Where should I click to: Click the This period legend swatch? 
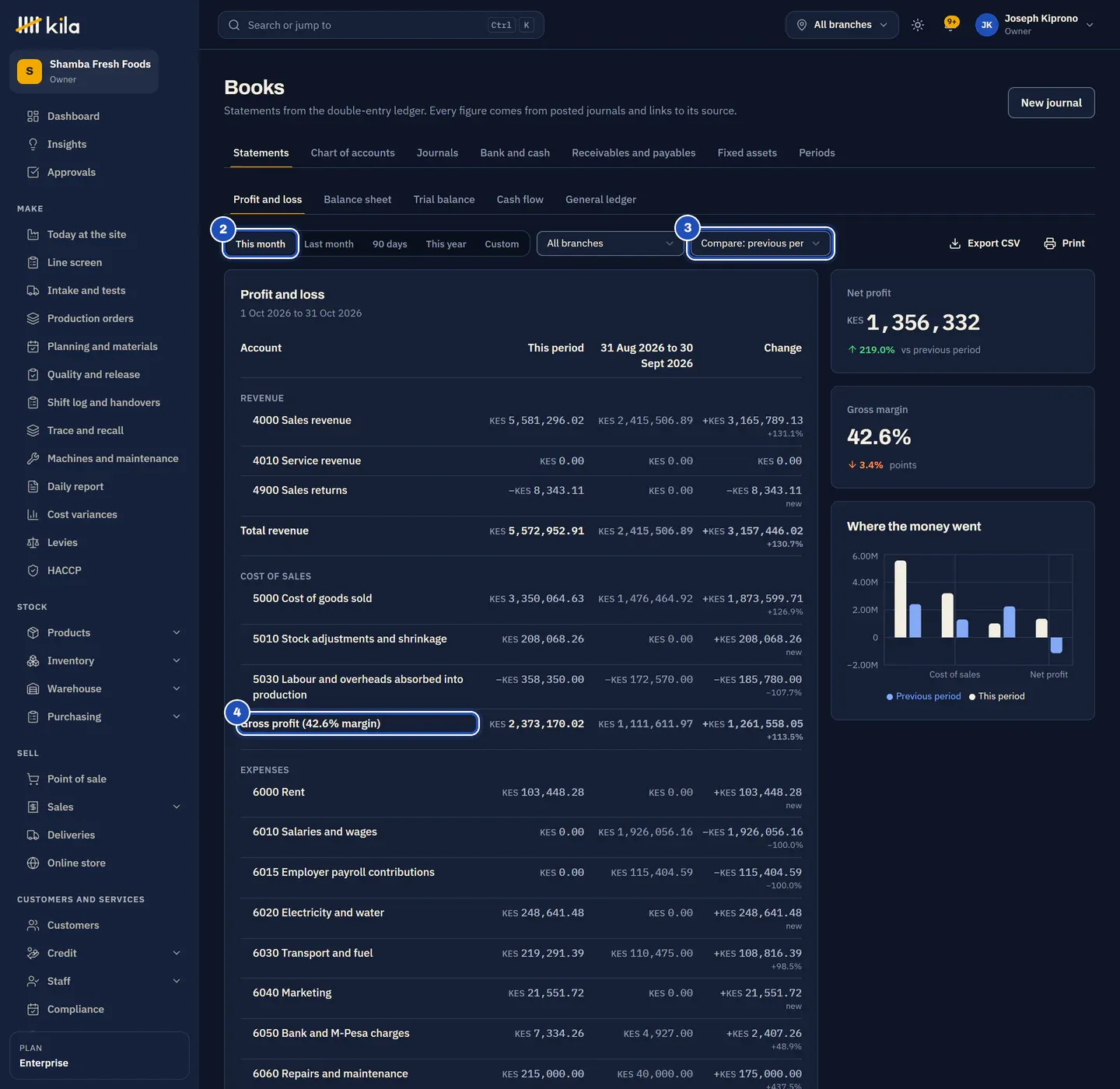(x=972, y=697)
